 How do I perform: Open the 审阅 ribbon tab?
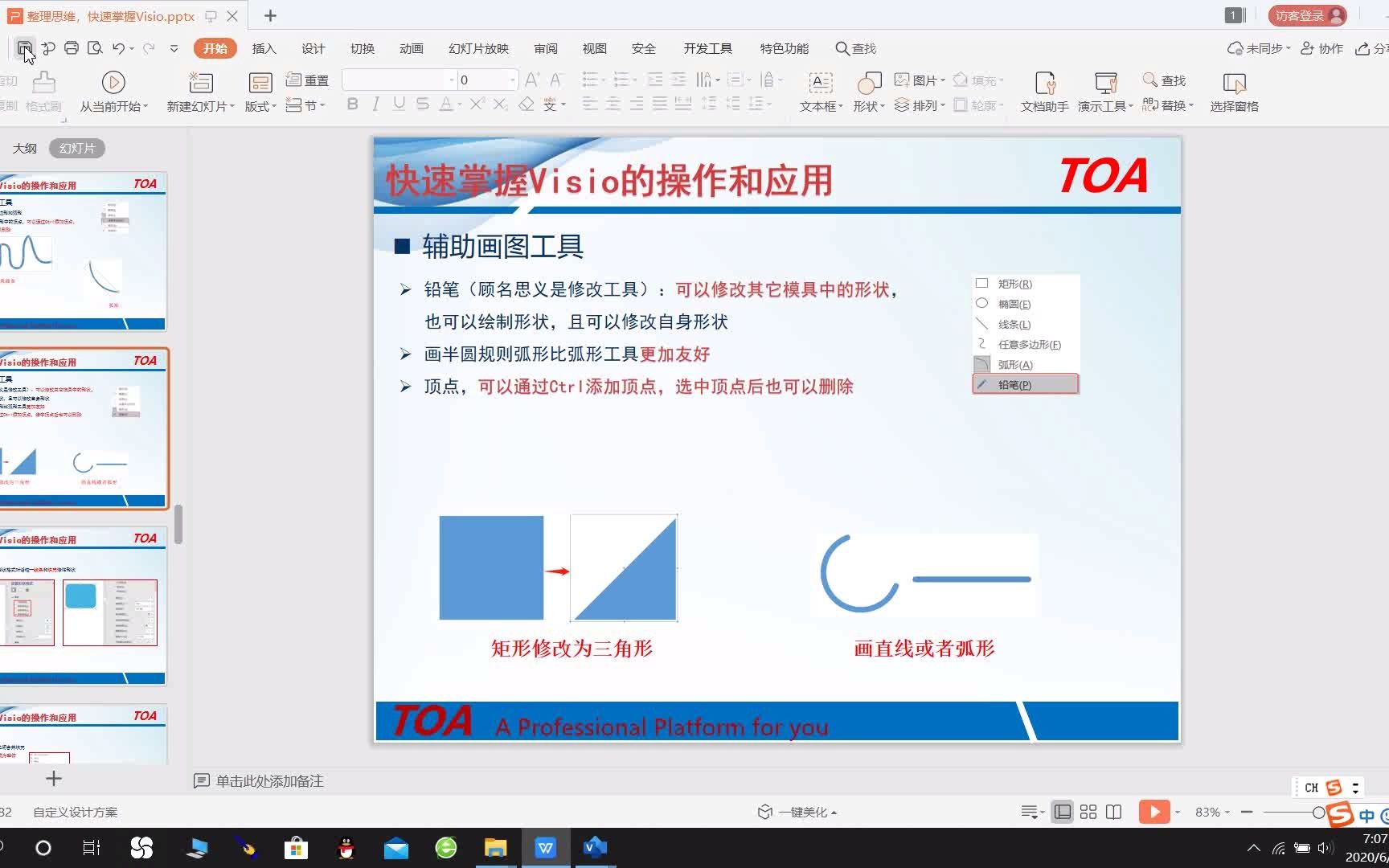(546, 48)
